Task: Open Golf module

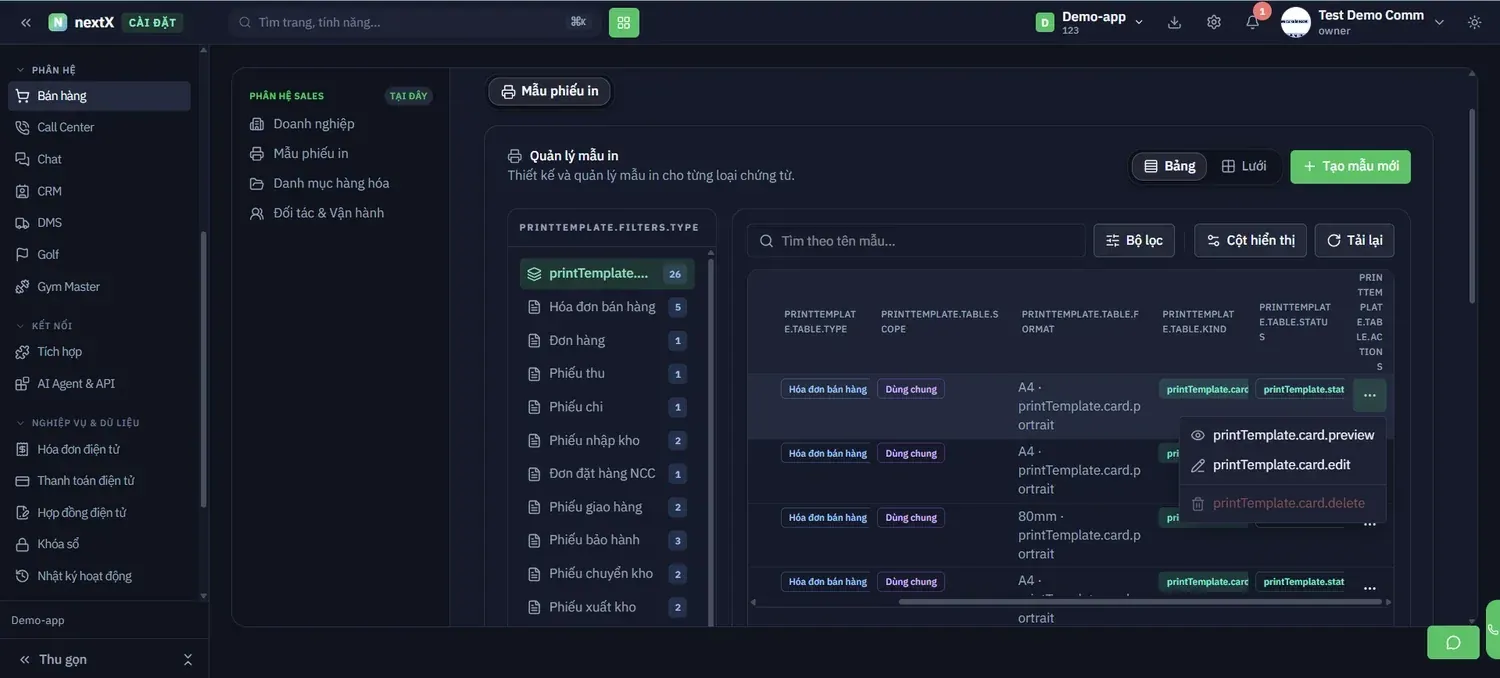Action: pyautogui.click(x=99, y=254)
